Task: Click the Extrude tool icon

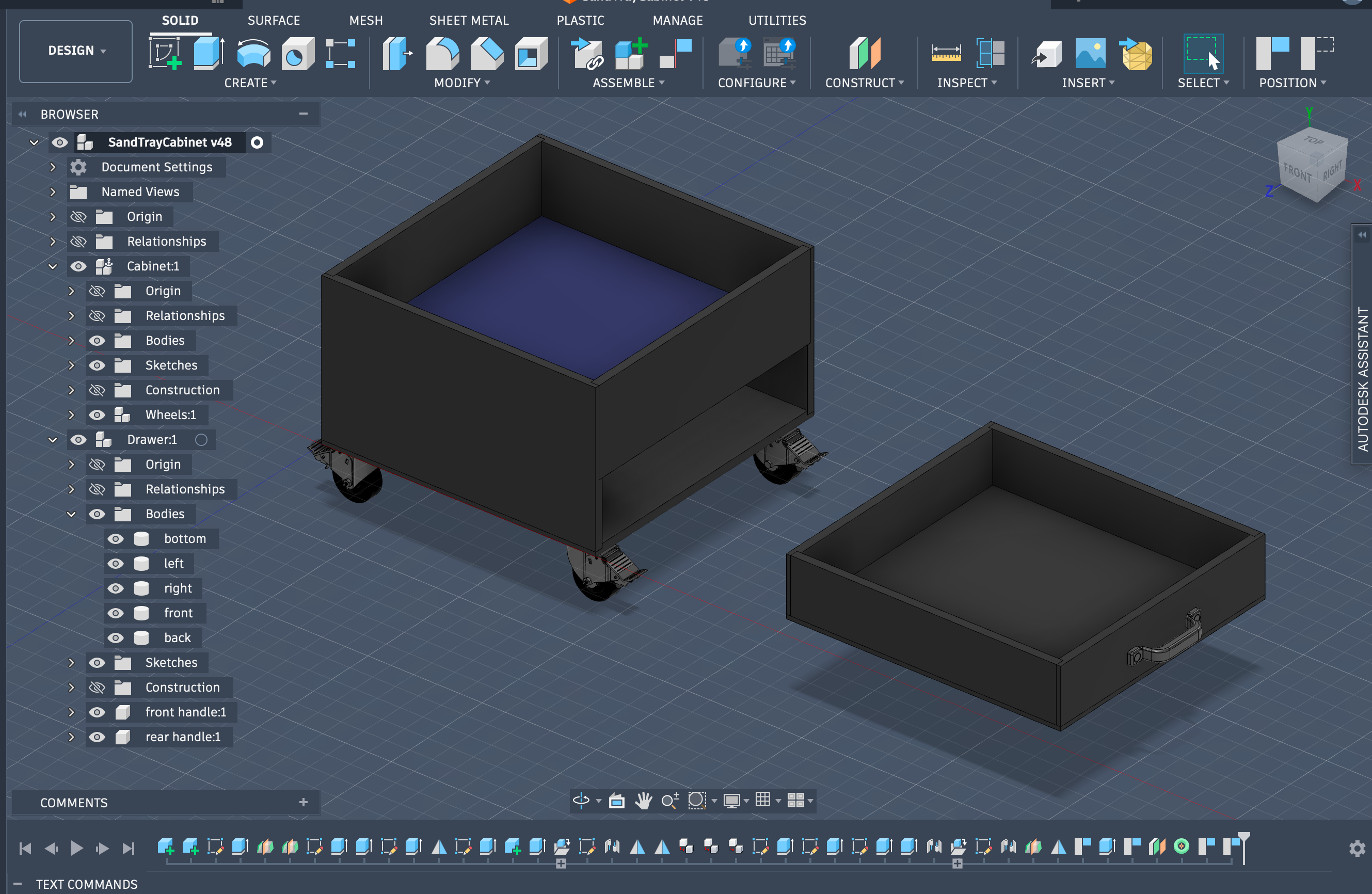Action: 209,54
